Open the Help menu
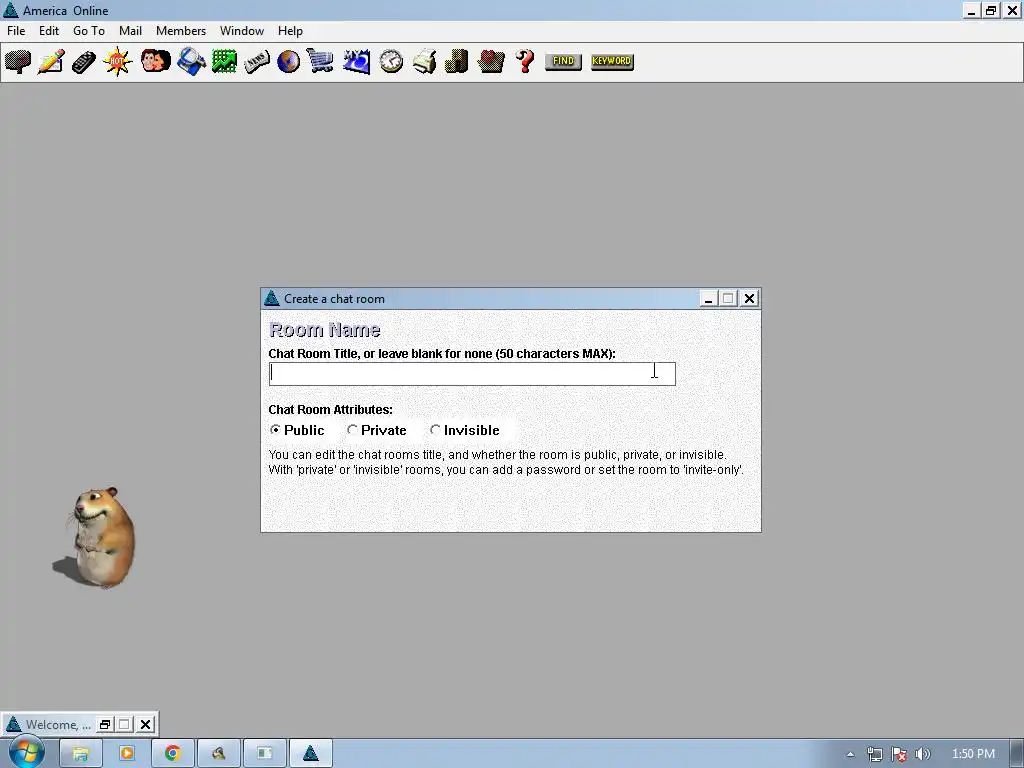Screen dimensions: 1024x768 (x=290, y=31)
